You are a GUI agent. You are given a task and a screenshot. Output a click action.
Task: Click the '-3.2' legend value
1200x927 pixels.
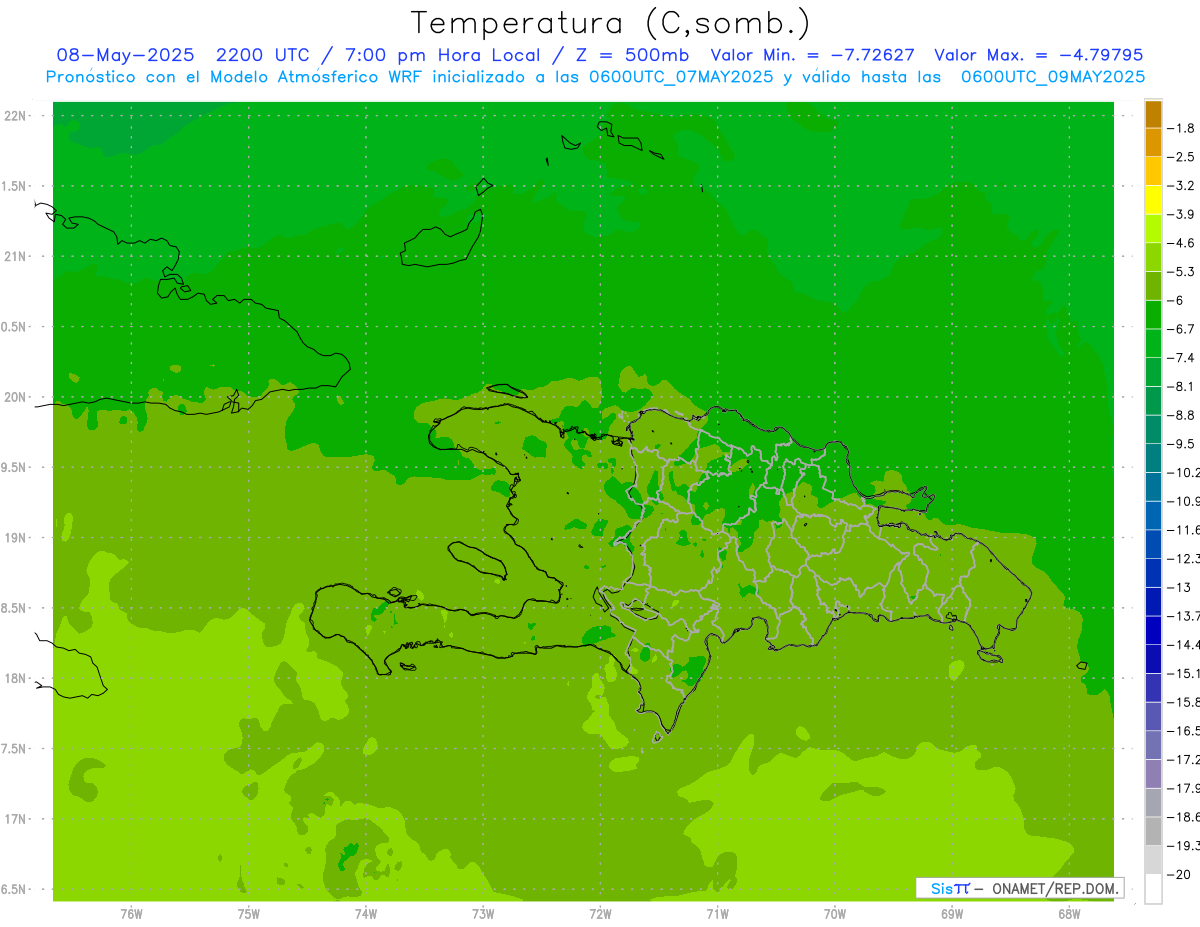pos(1183,186)
